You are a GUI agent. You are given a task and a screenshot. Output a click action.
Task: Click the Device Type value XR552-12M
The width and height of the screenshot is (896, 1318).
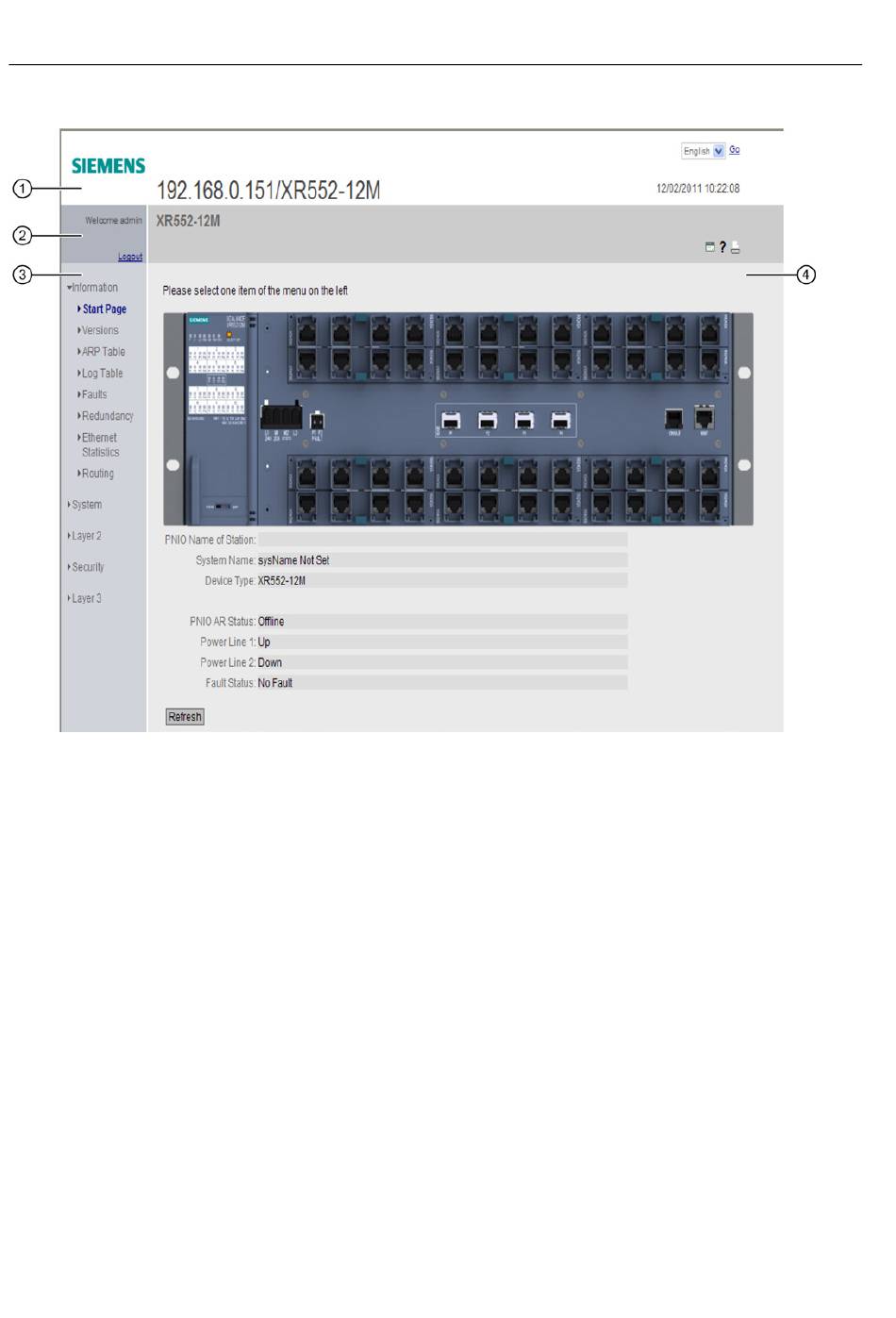(x=281, y=581)
